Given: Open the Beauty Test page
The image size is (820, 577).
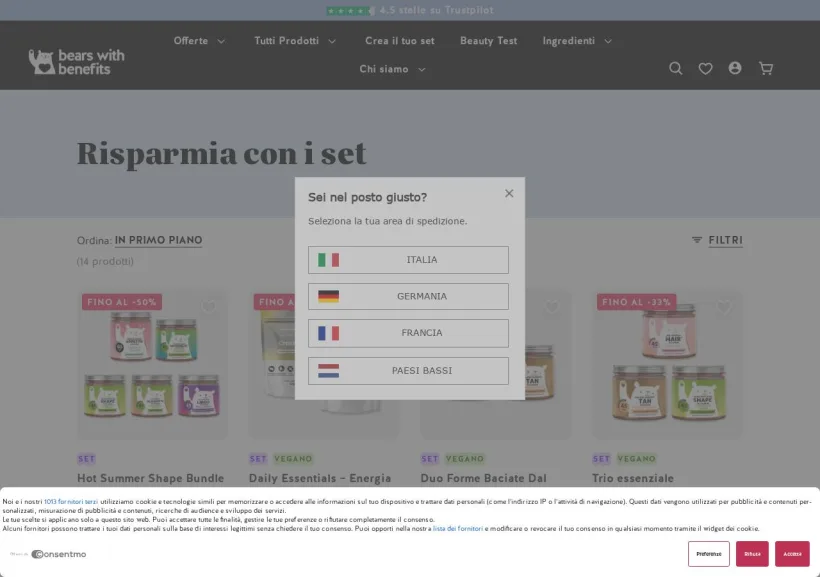Looking at the screenshot, I should pyautogui.click(x=488, y=41).
